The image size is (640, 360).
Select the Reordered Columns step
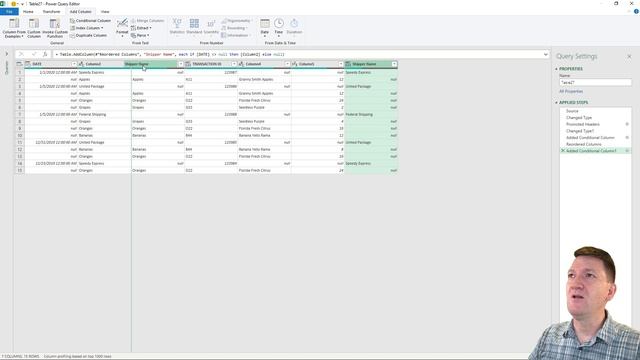click(584, 144)
